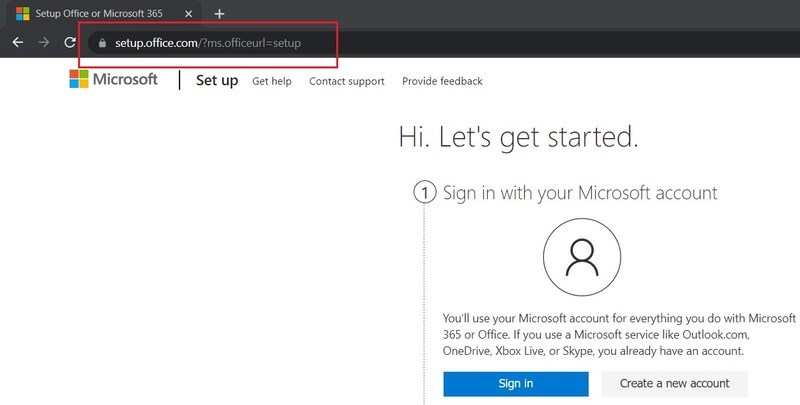The height and width of the screenshot is (405, 800).
Task: Open a new browser tab
Action: [220, 14]
